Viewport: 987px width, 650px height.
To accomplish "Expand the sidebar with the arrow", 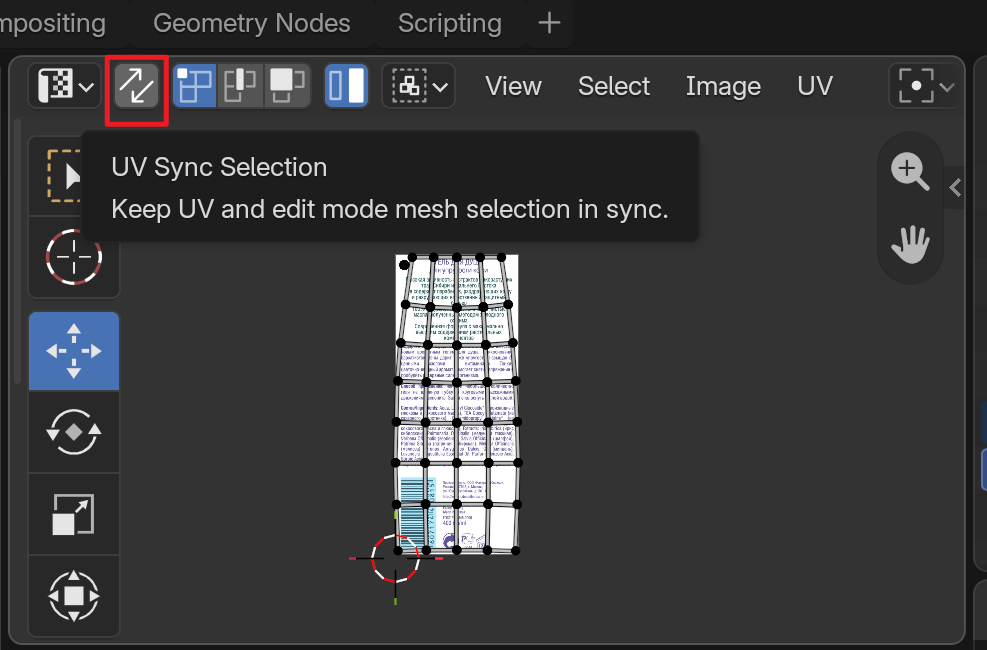I will 956,188.
